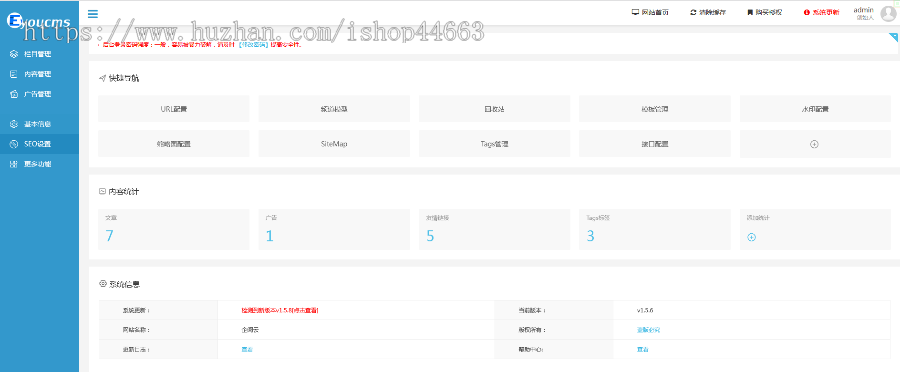Open the Tags count card showing 3
The image size is (900, 372).
(655, 229)
